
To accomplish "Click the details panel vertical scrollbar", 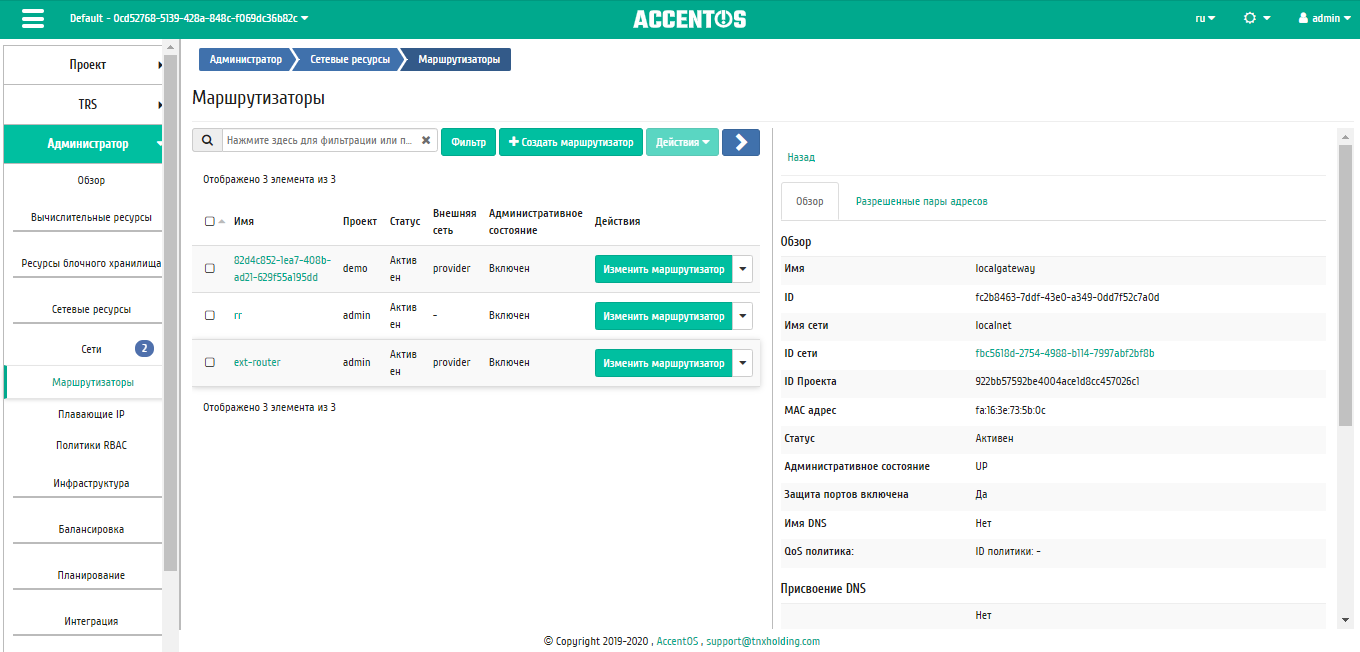I will 1345,290.
